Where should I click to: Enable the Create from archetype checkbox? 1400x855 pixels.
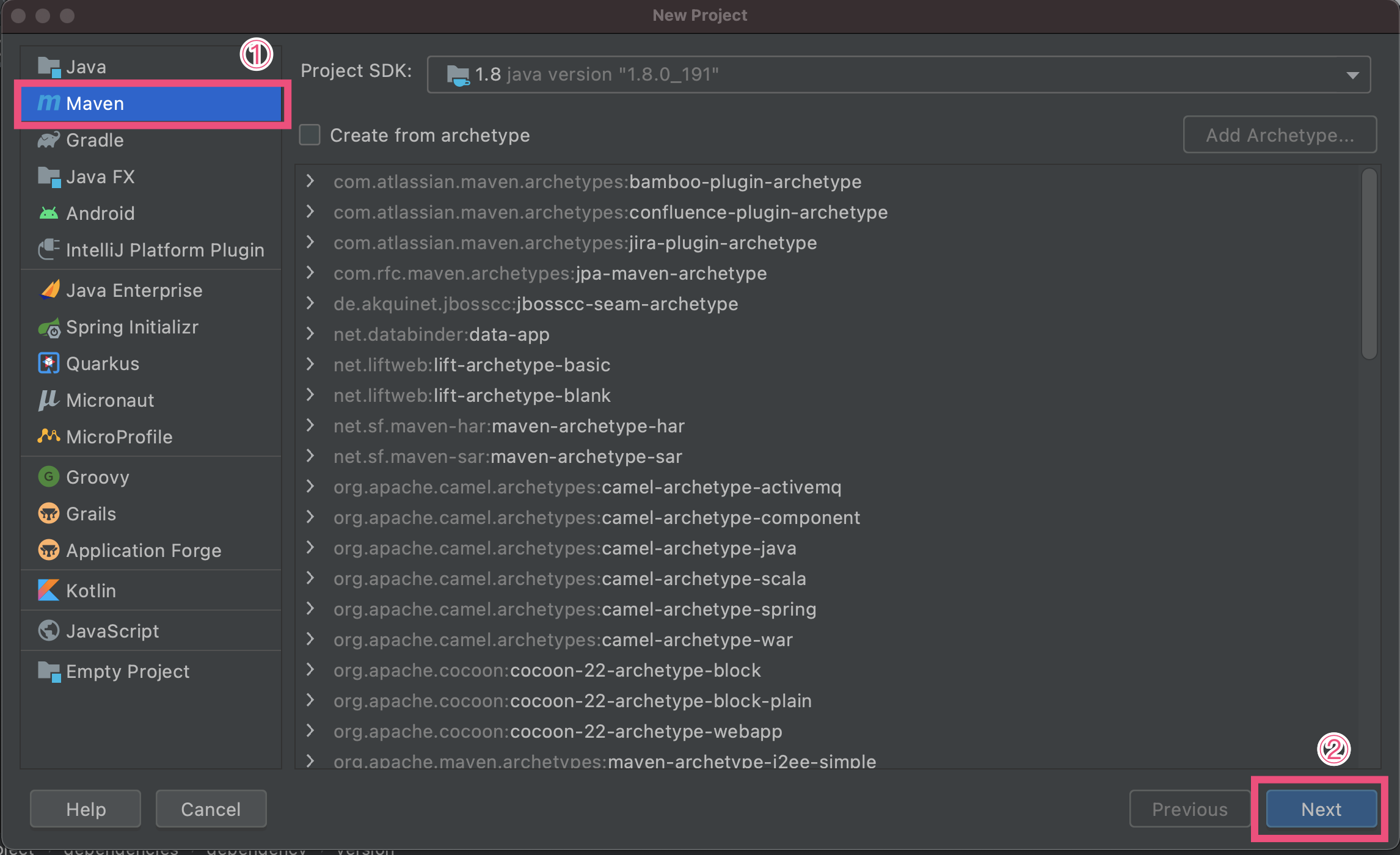[x=310, y=135]
